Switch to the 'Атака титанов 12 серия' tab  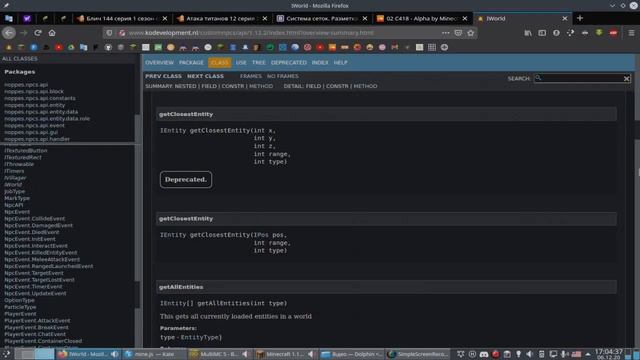pyautogui.click(x=222, y=18)
